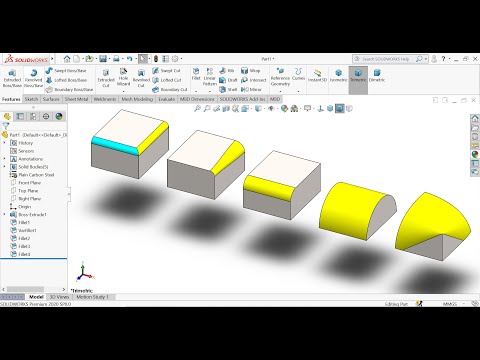Open the Curves dropdown arrow
The height and width of the screenshot is (360, 480).
tap(298, 91)
